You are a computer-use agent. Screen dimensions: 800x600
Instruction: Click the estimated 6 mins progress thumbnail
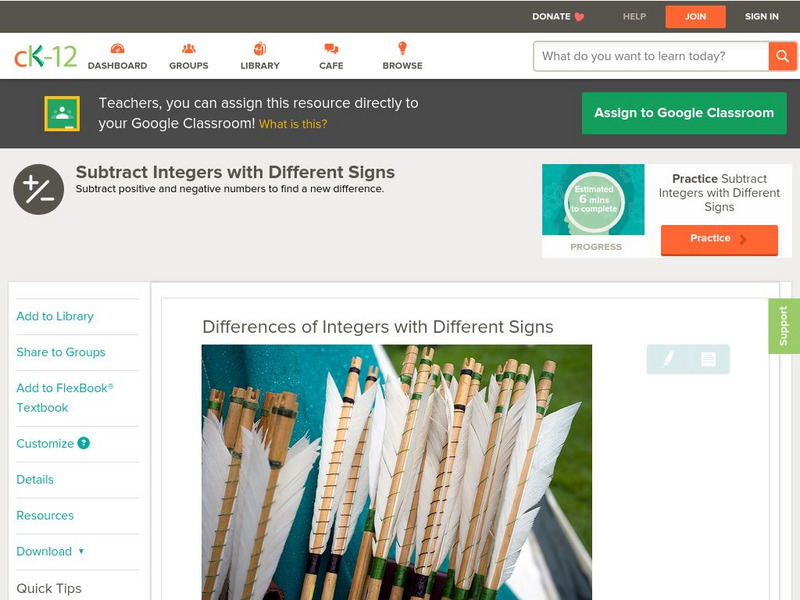pyautogui.click(x=593, y=199)
